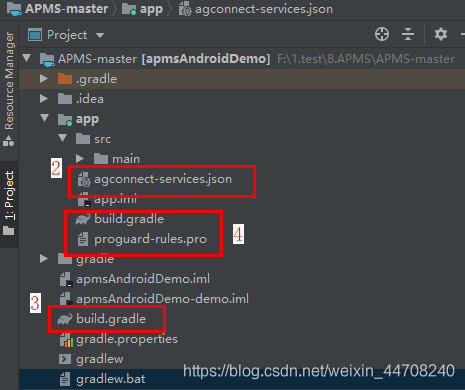Click the .idea folder icon
The height and width of the screenshot is (390, 465).
[x=65, y=99]
